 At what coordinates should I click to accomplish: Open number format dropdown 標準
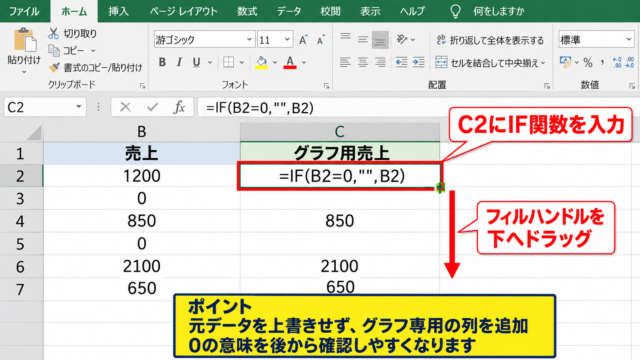pyautogui.click(x=629, y=40)
